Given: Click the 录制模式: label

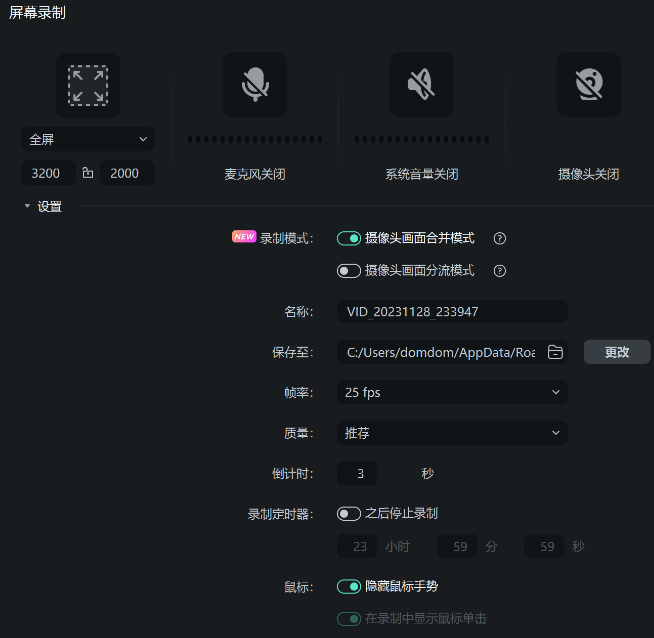Looking at the screenshot, I should 286,239.
